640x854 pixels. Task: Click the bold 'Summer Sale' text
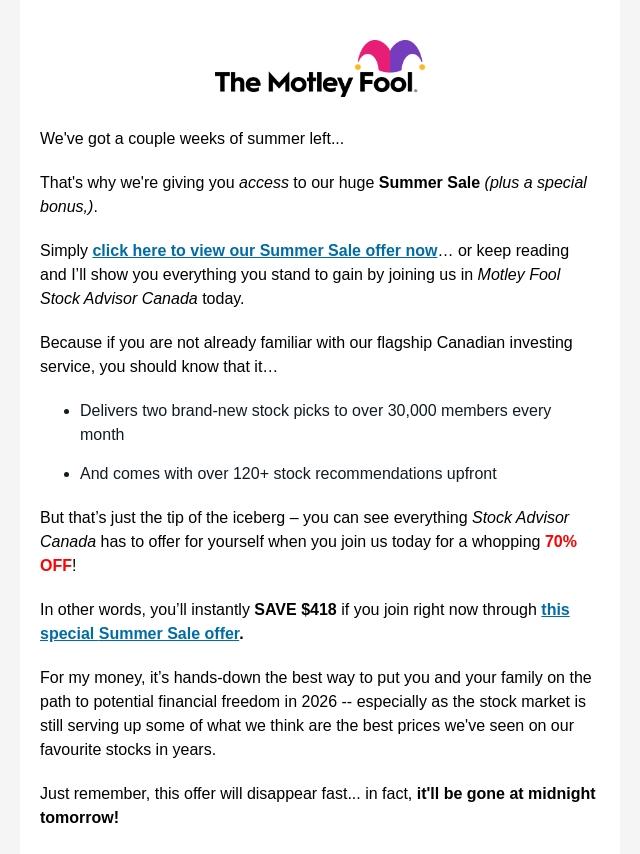tap(429, 182)
